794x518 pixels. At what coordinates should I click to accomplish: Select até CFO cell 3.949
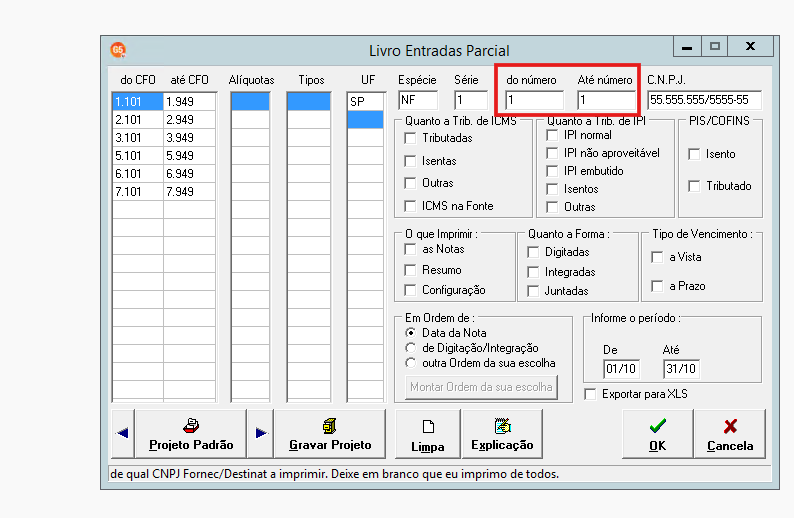189,138
